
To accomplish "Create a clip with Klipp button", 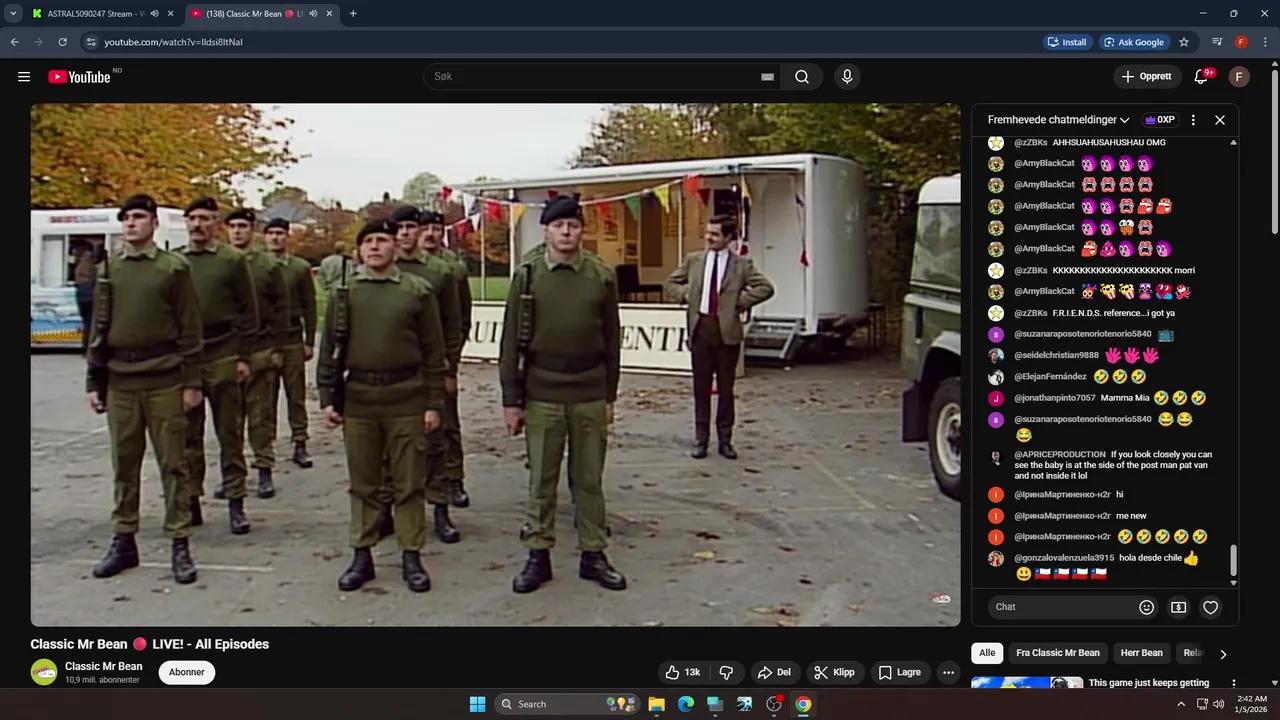I will coord(834,672).
